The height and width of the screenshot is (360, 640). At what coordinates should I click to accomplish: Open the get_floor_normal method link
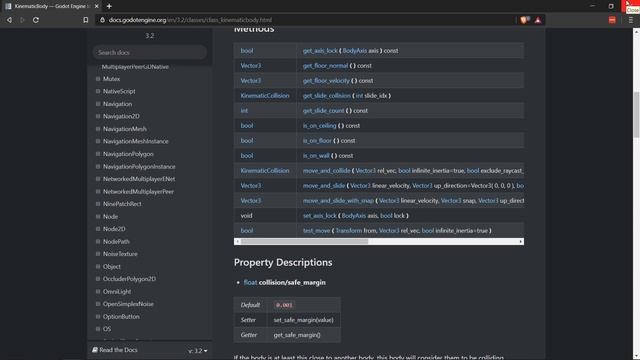tap(325, 66)
